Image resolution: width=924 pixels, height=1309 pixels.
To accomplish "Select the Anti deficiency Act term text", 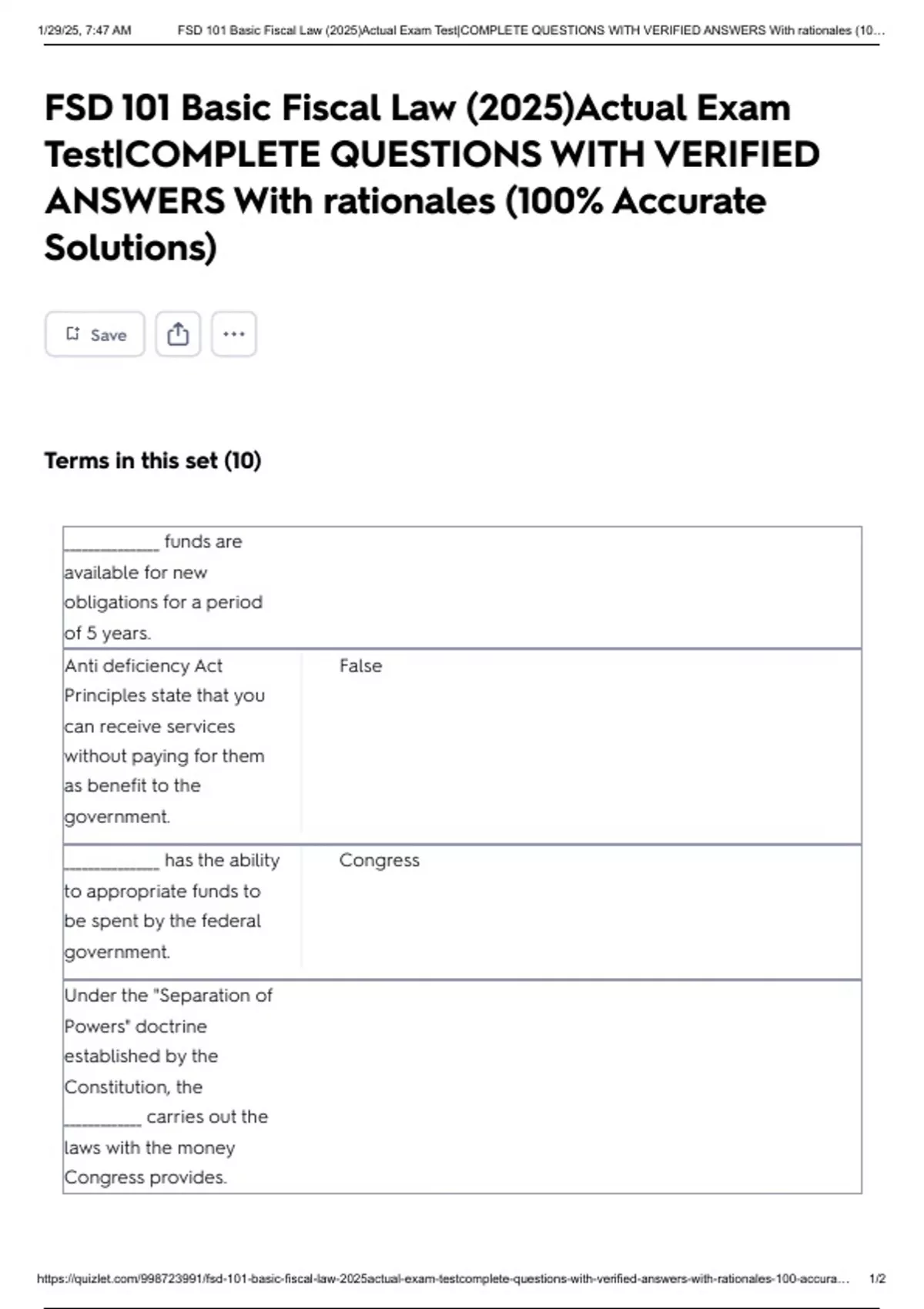I will coord(165,741).
